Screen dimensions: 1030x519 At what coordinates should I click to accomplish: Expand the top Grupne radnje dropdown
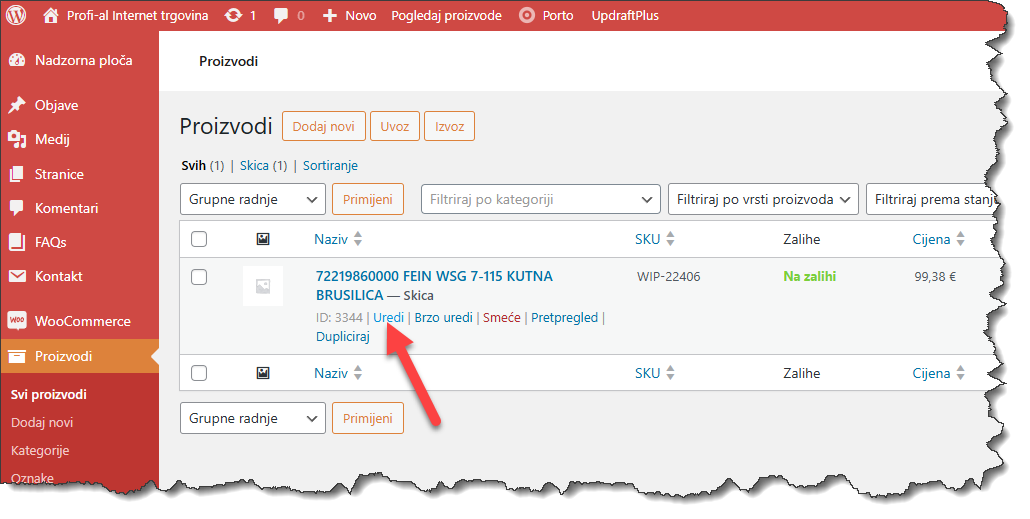point(252,199)
